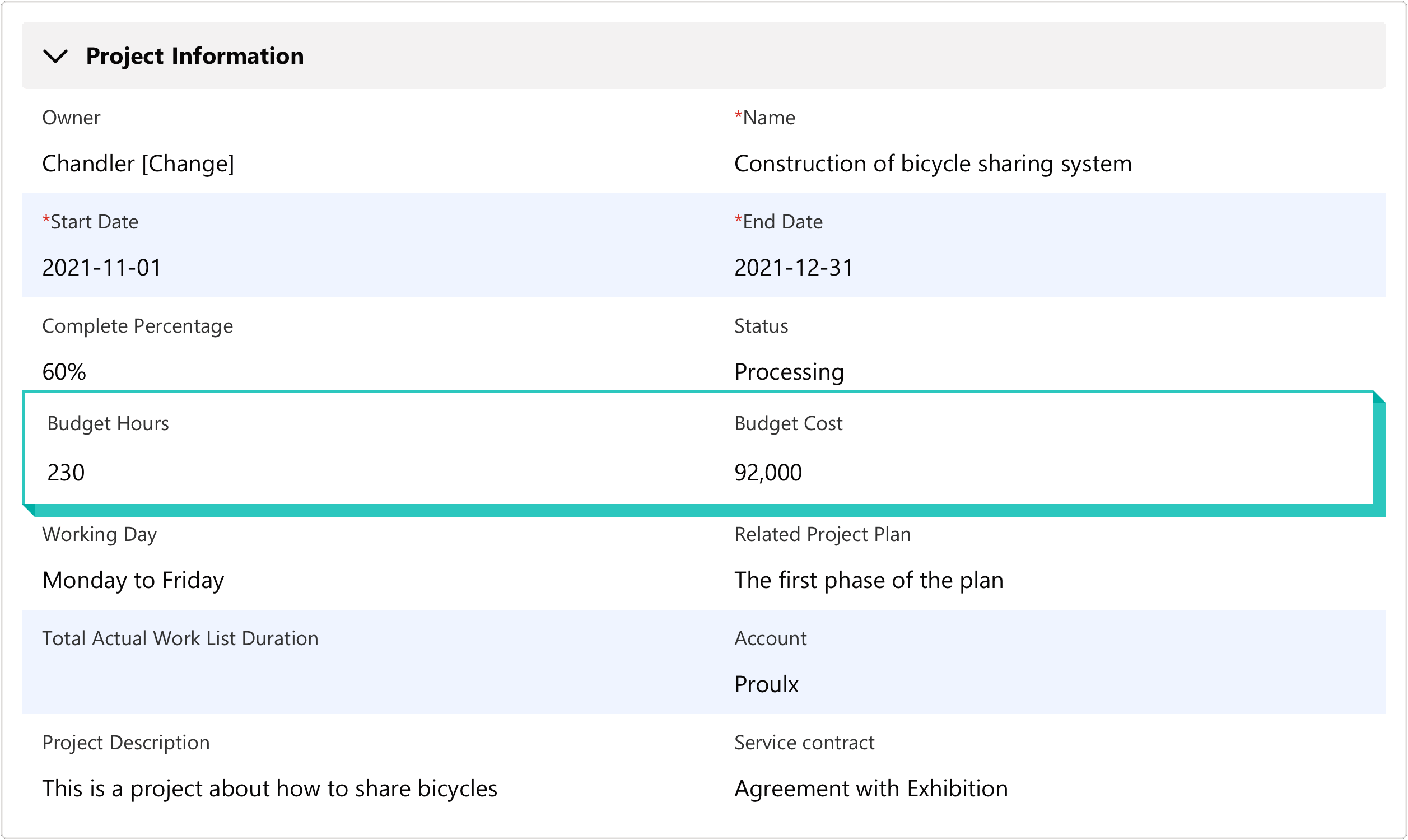1408x840 pixels.
Task: Click the End Date value 2021-12-31
Action: (x=794, y=268)
